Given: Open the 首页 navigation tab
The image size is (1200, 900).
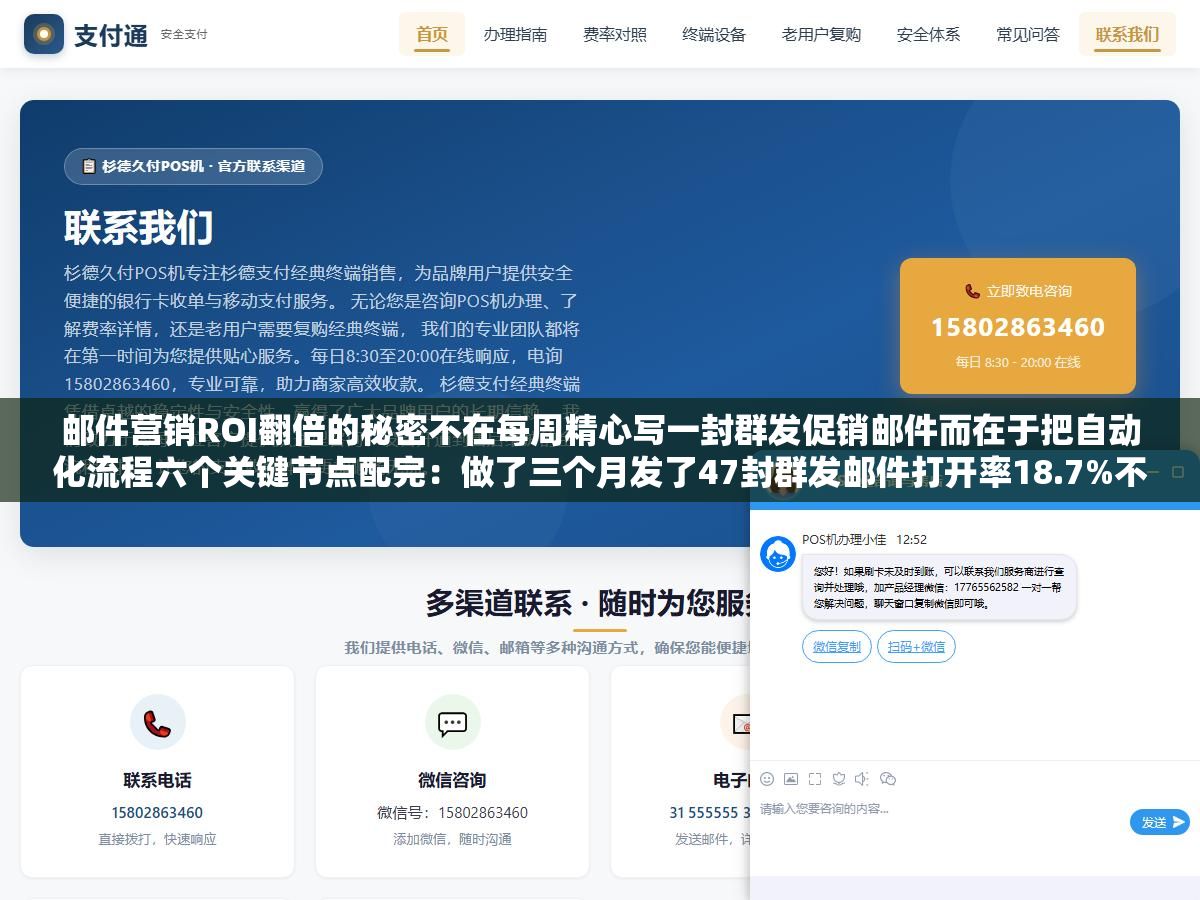Looking at the screenshot, I should point(432,34).
